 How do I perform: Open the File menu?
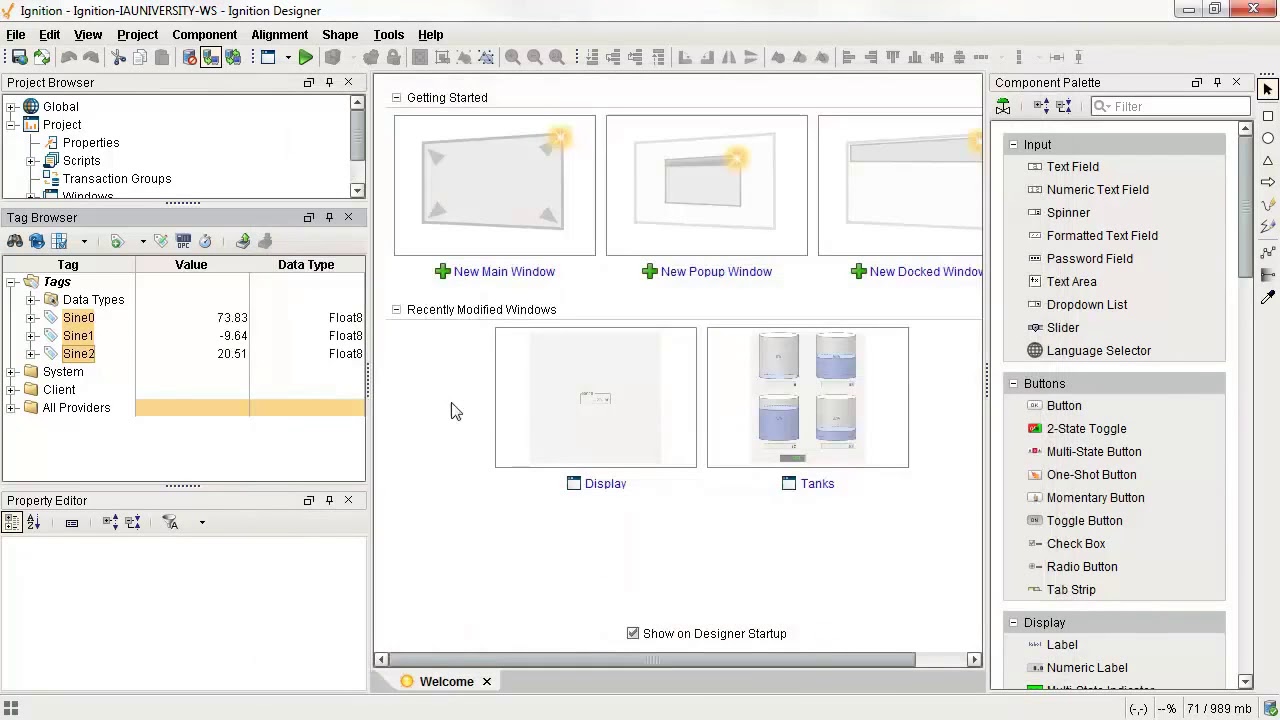pos(16,34)
